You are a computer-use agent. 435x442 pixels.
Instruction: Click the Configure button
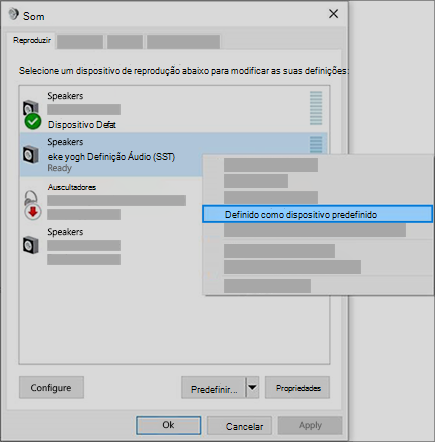tap(51, 387)
